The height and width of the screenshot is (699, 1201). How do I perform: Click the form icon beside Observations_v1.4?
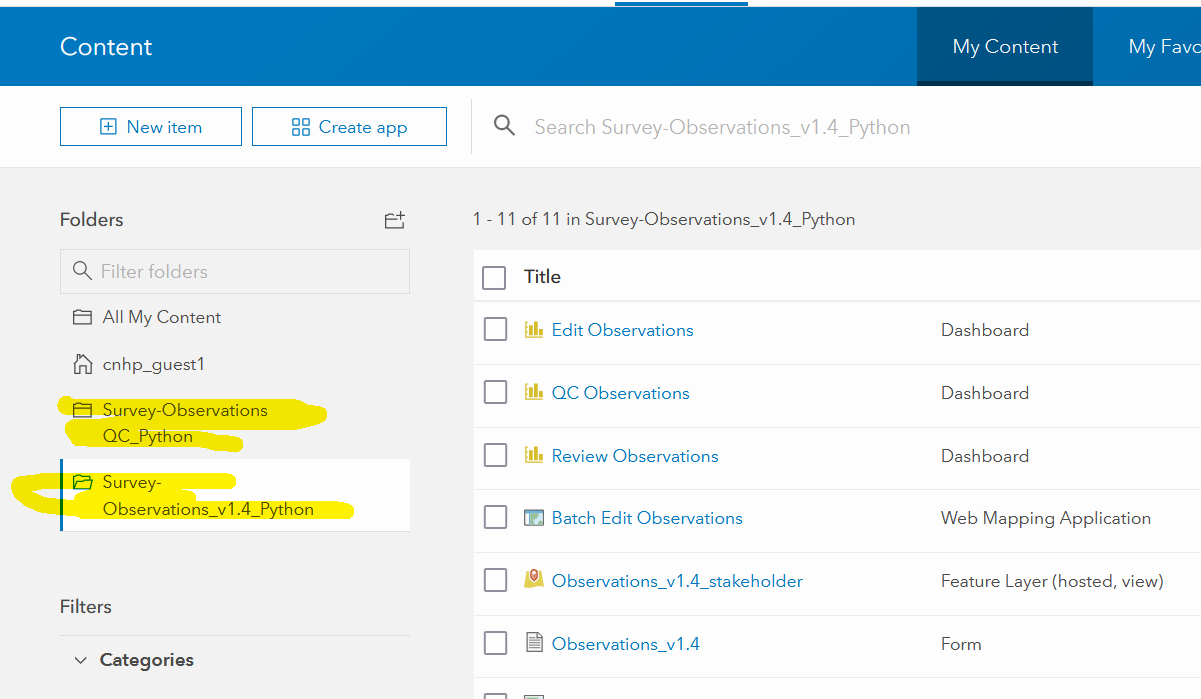[534, 643]
